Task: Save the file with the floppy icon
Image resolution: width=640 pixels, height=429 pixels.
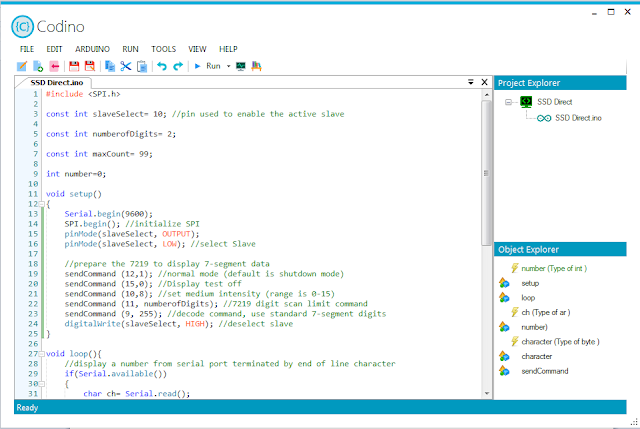Action: point(74,66)
